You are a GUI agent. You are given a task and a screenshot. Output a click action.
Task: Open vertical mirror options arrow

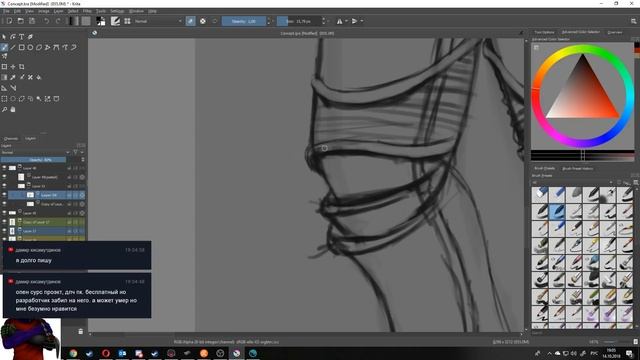coord(362,21)
